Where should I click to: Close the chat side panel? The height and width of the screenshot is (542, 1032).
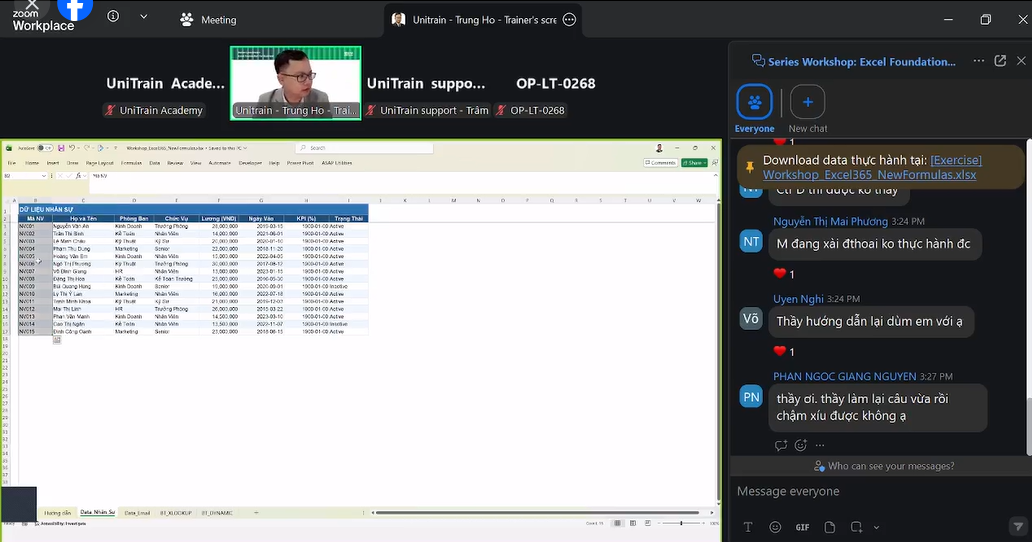[1021, 61]
